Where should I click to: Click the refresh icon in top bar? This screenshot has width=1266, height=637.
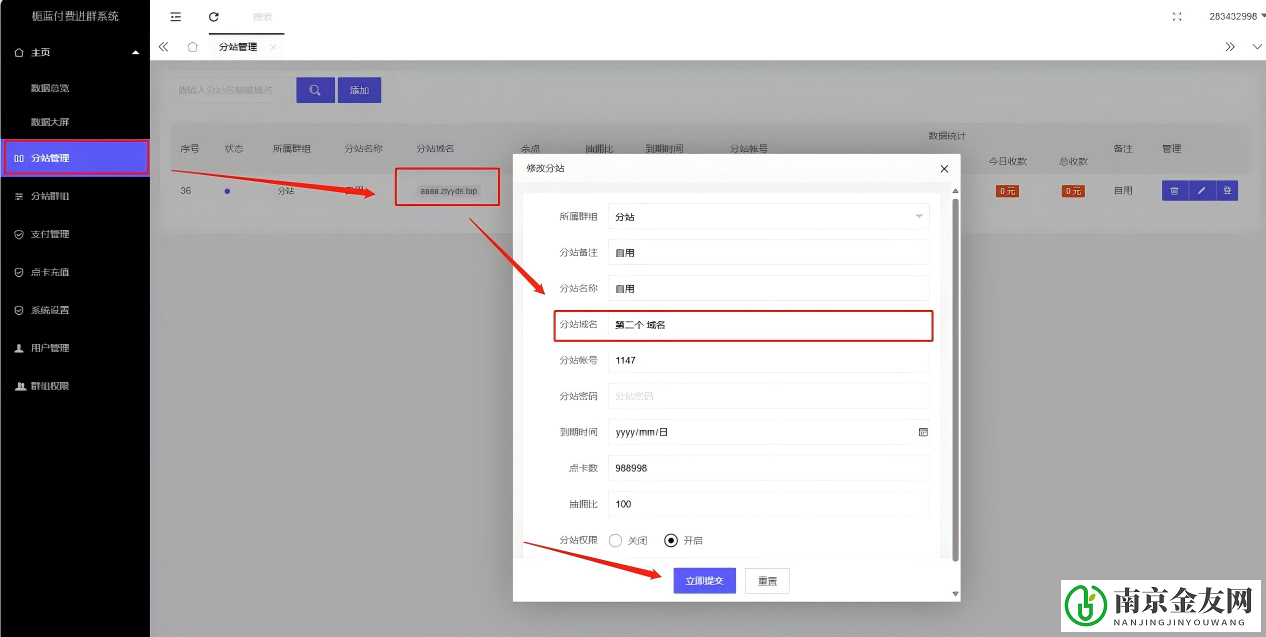[213, 17]
